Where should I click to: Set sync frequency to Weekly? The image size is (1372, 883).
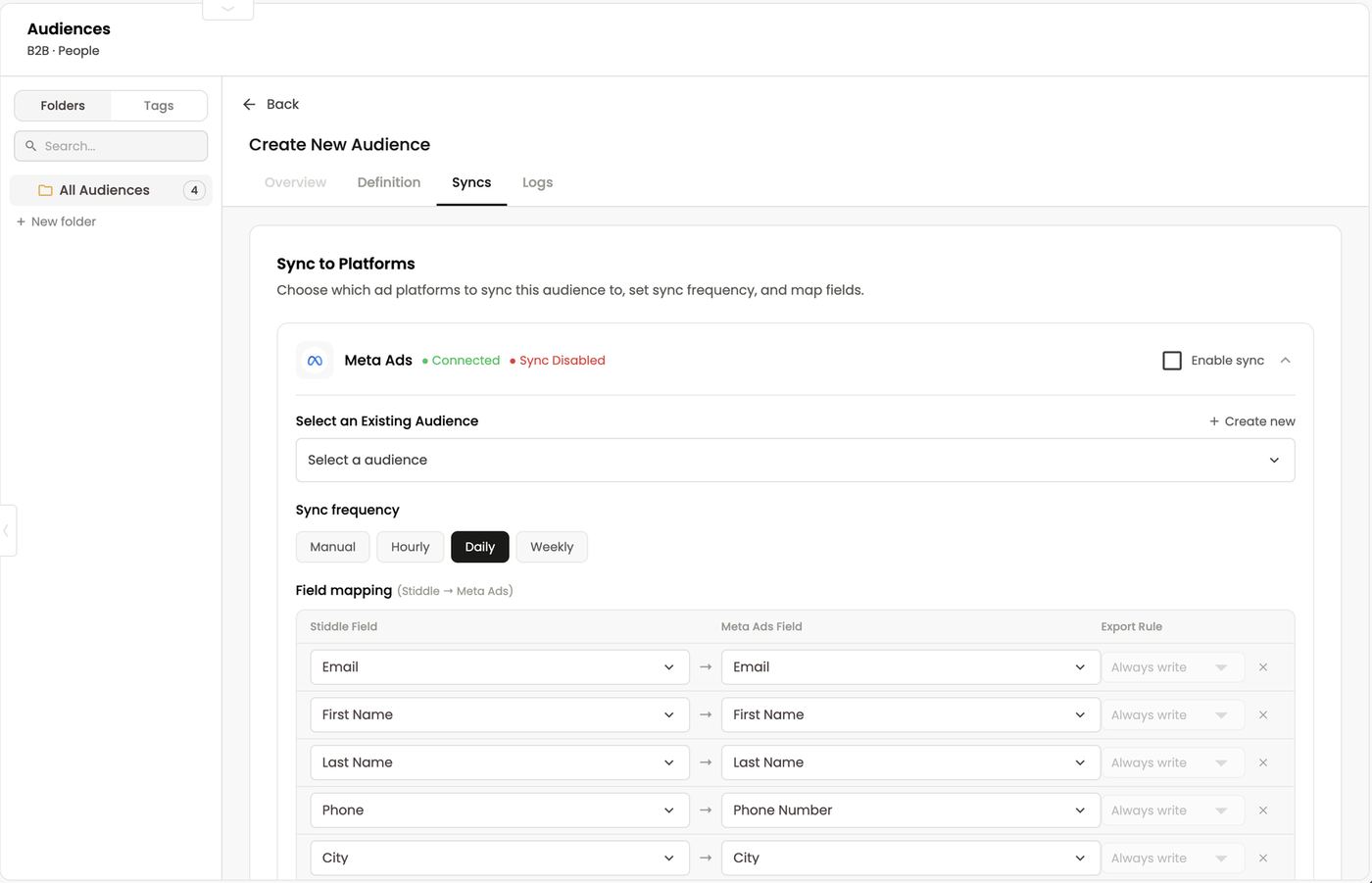(x=552, y=547)
